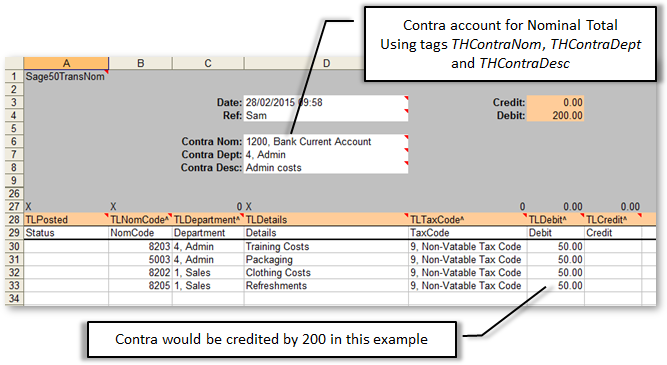The height and width of the screenshot is (365, 667).
Task: Select the TLCredit tag cell
Action: (613, 220)
